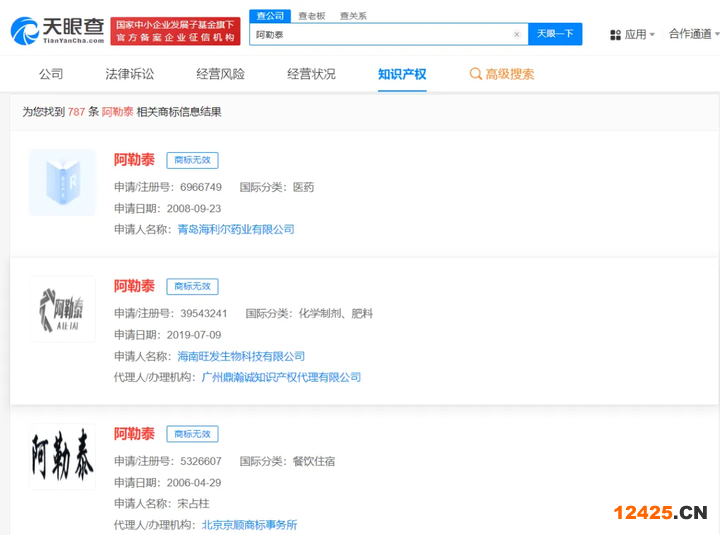Open the 经营状况 tab
The image size is (720, 535).
[x=311, y=74]
